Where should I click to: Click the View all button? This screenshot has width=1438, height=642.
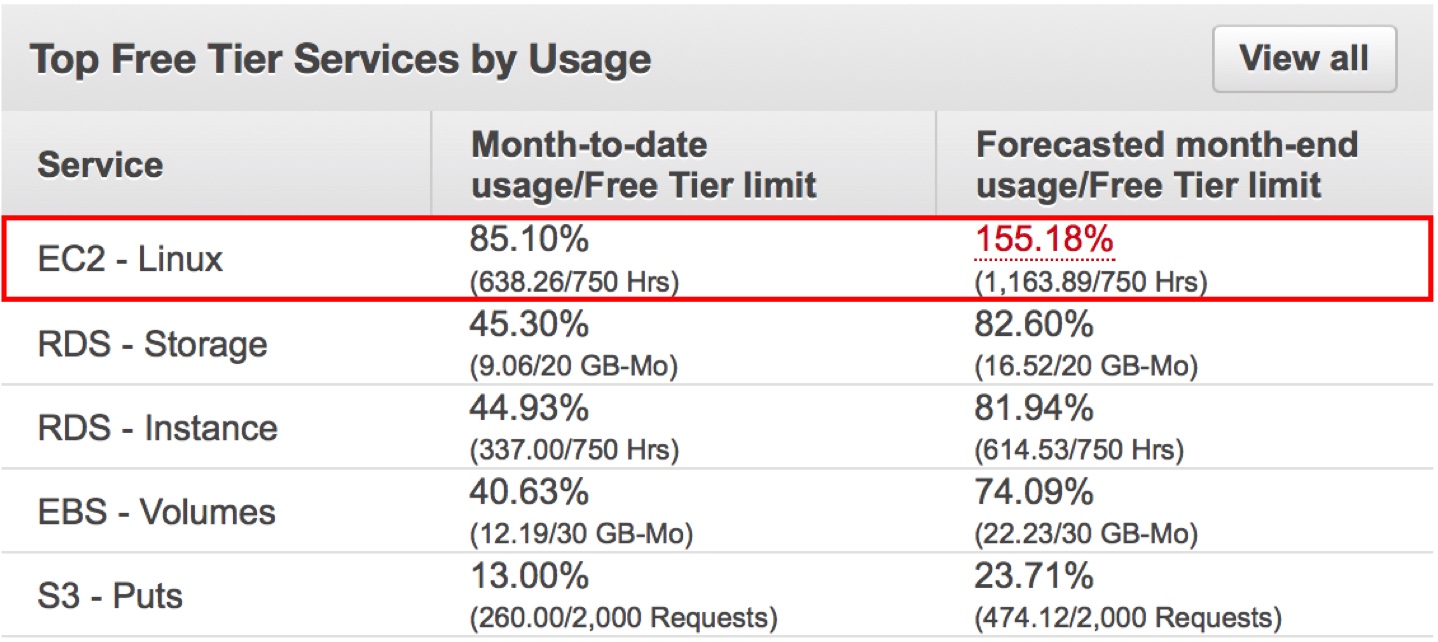[1303, 58]
